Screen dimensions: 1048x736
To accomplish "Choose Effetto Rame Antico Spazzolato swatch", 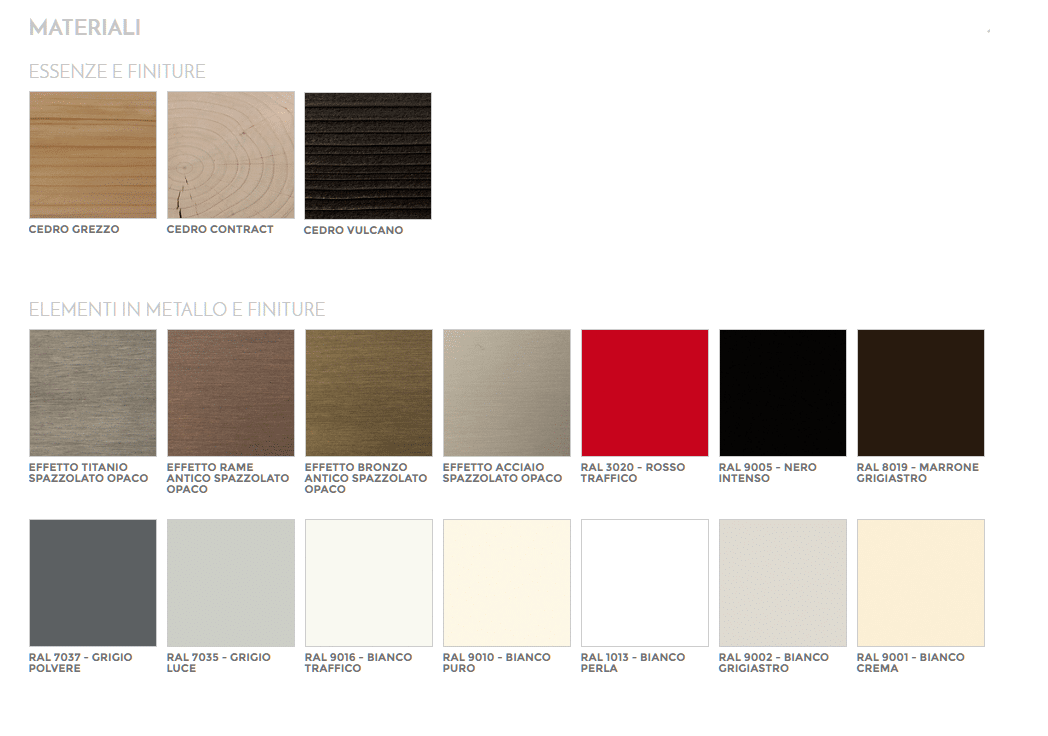I will point(231,393).
